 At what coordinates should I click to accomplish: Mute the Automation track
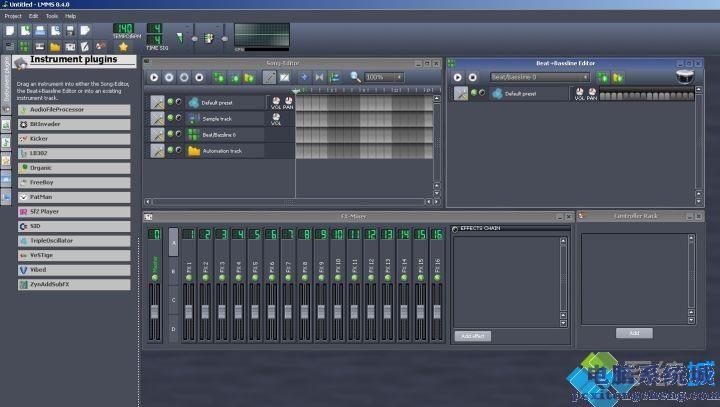click(170, 150)
